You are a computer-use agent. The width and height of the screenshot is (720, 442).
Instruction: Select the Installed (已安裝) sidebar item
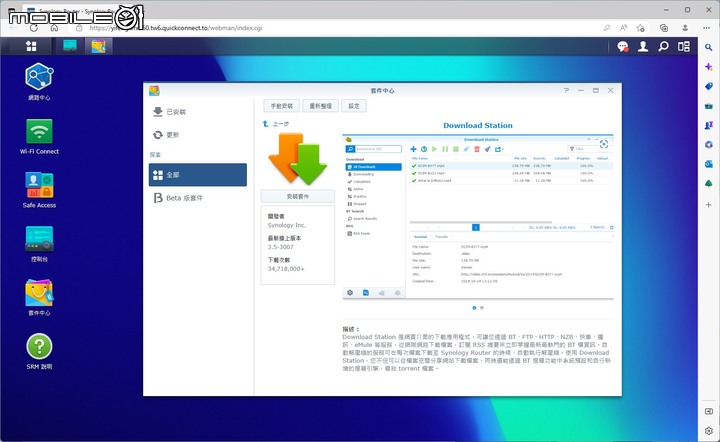[198, 112]
